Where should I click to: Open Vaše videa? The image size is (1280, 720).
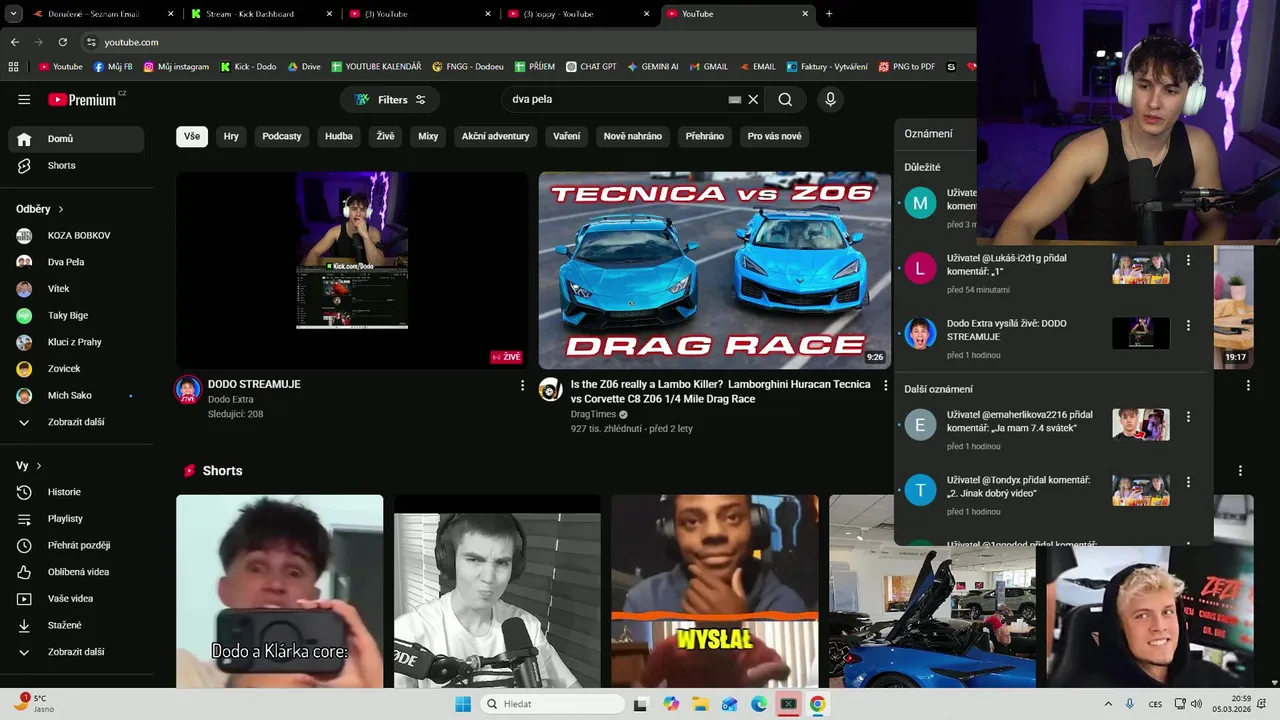point(76,598)
